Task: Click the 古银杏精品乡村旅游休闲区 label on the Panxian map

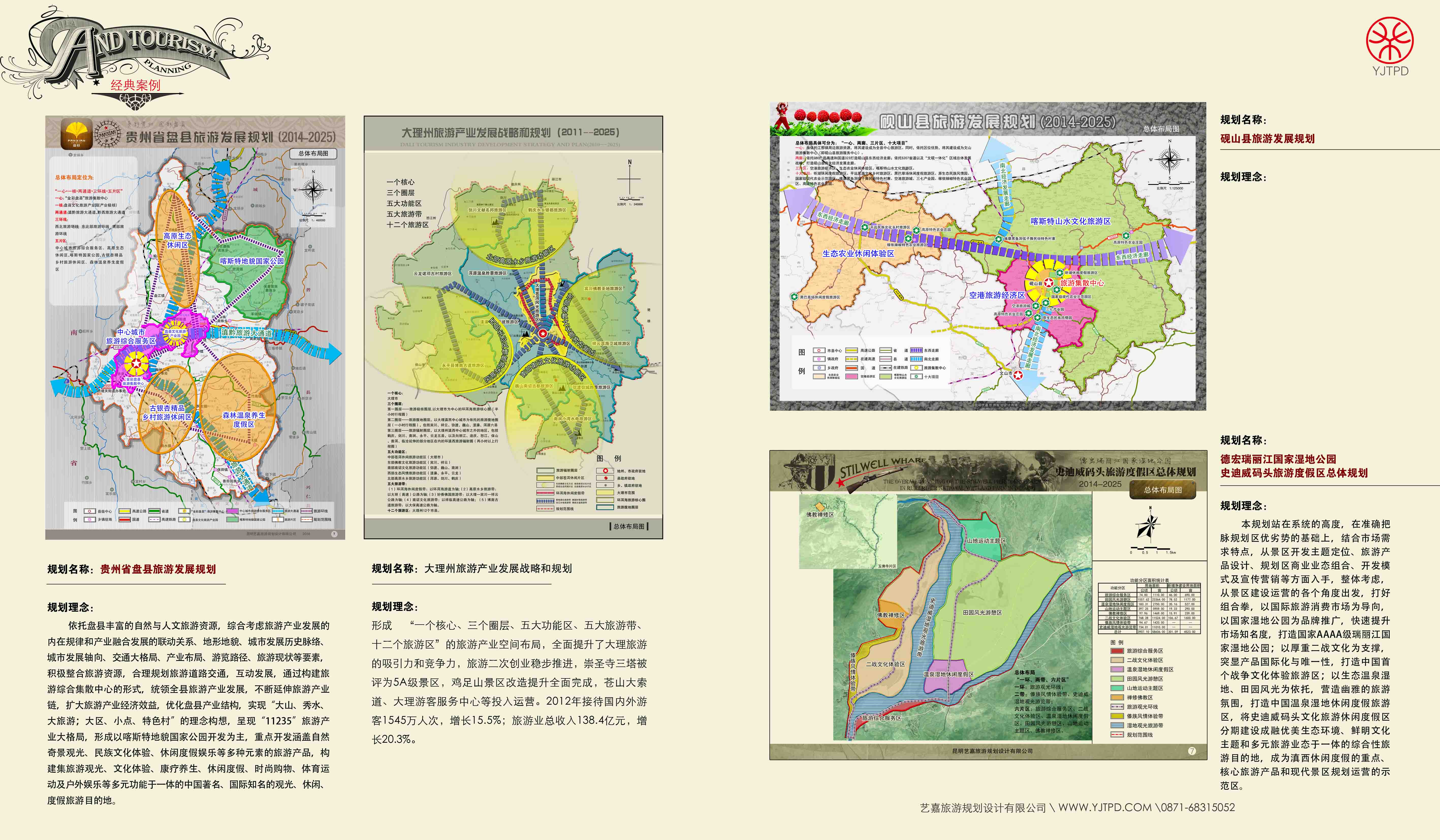Action: pos(167,413)
